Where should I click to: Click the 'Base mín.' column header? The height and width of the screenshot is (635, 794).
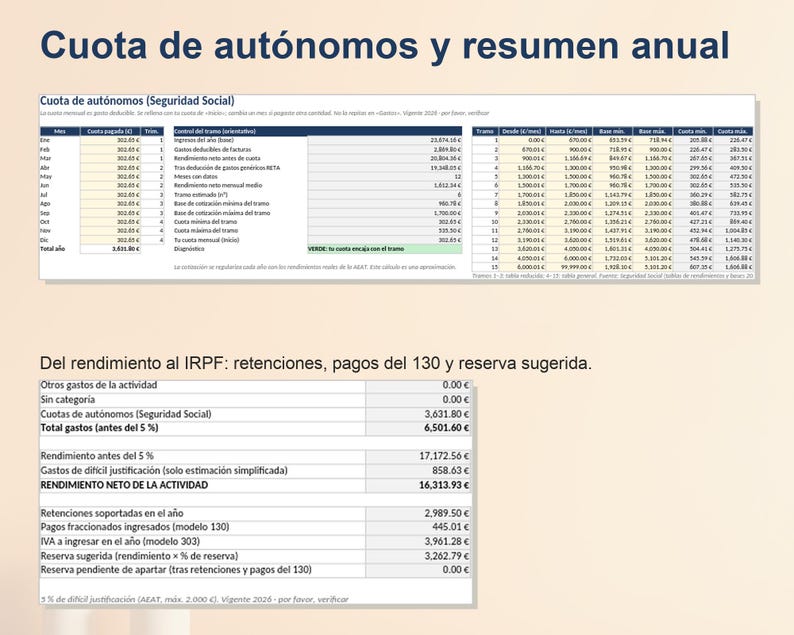(612, 131)
